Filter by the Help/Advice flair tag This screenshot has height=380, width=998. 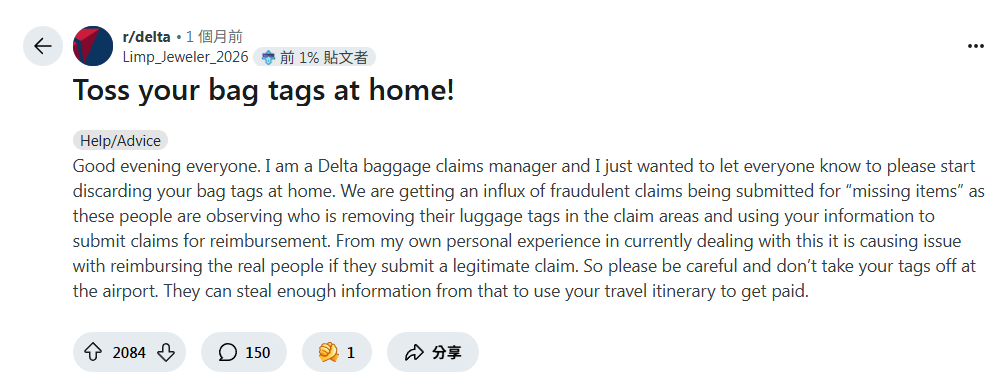(x=120, y=140)
